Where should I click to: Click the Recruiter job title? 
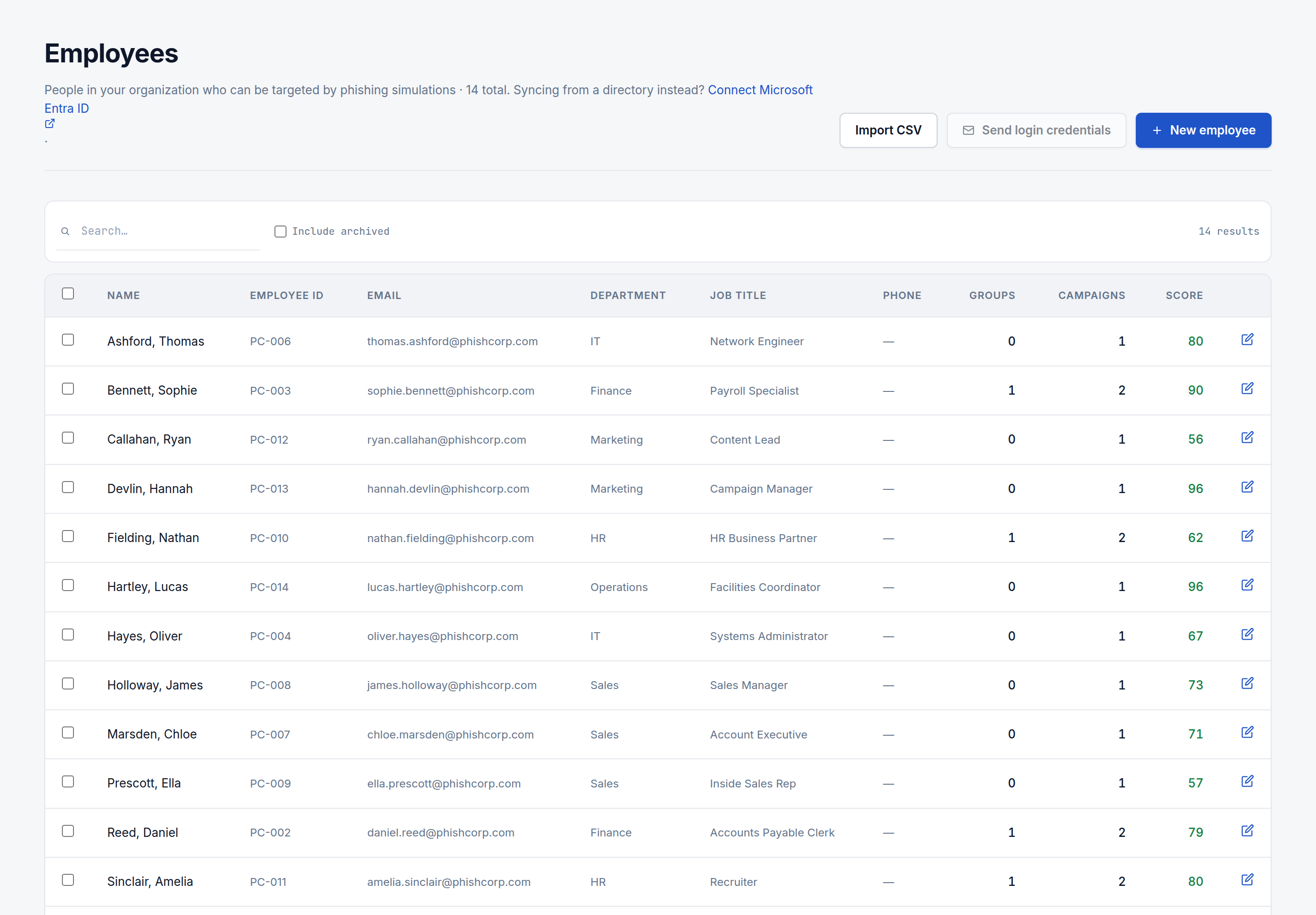pos(733,882)
